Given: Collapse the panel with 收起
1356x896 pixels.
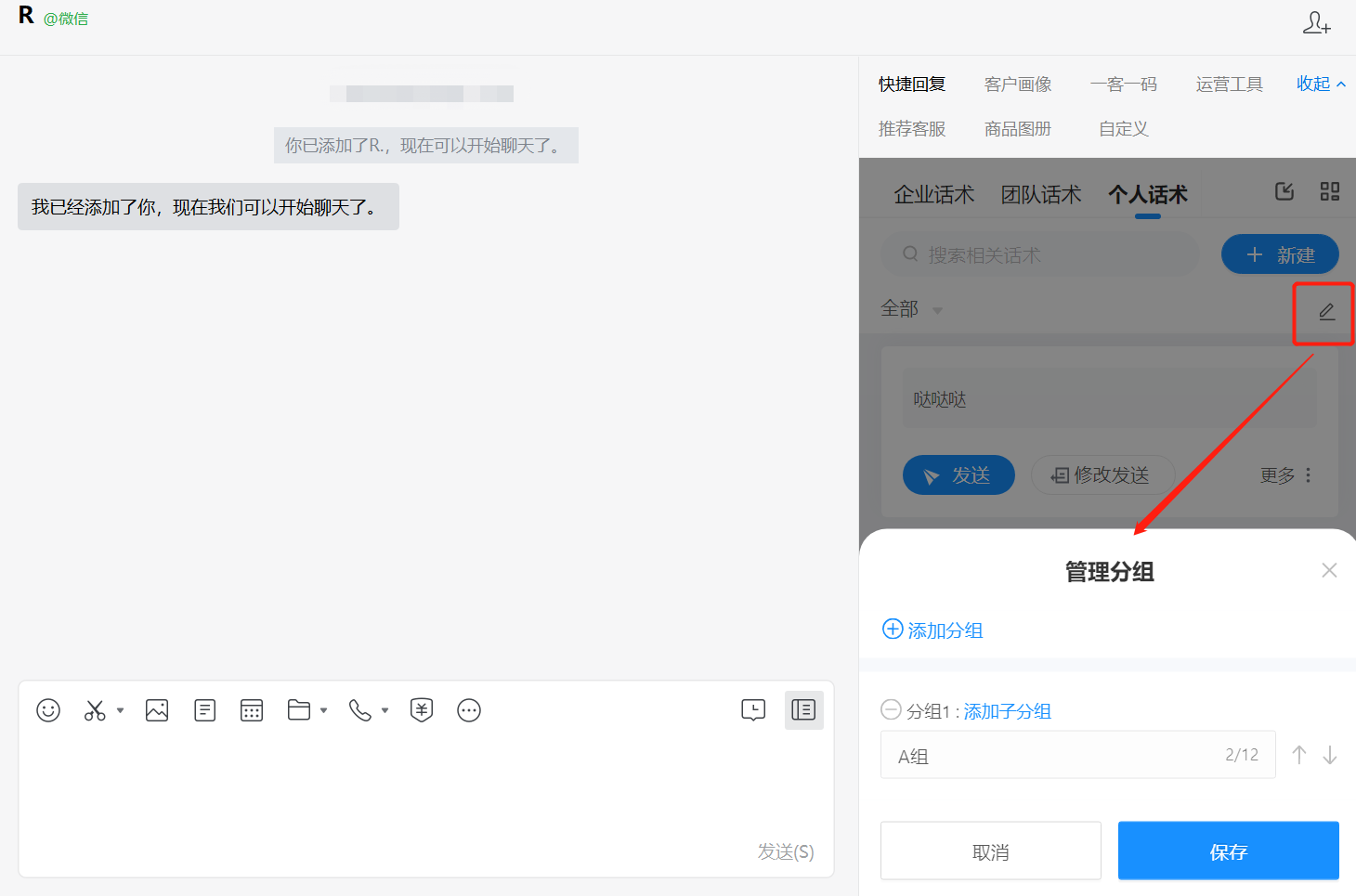Looking at the screenshot, I should [x=1320, y=84].
